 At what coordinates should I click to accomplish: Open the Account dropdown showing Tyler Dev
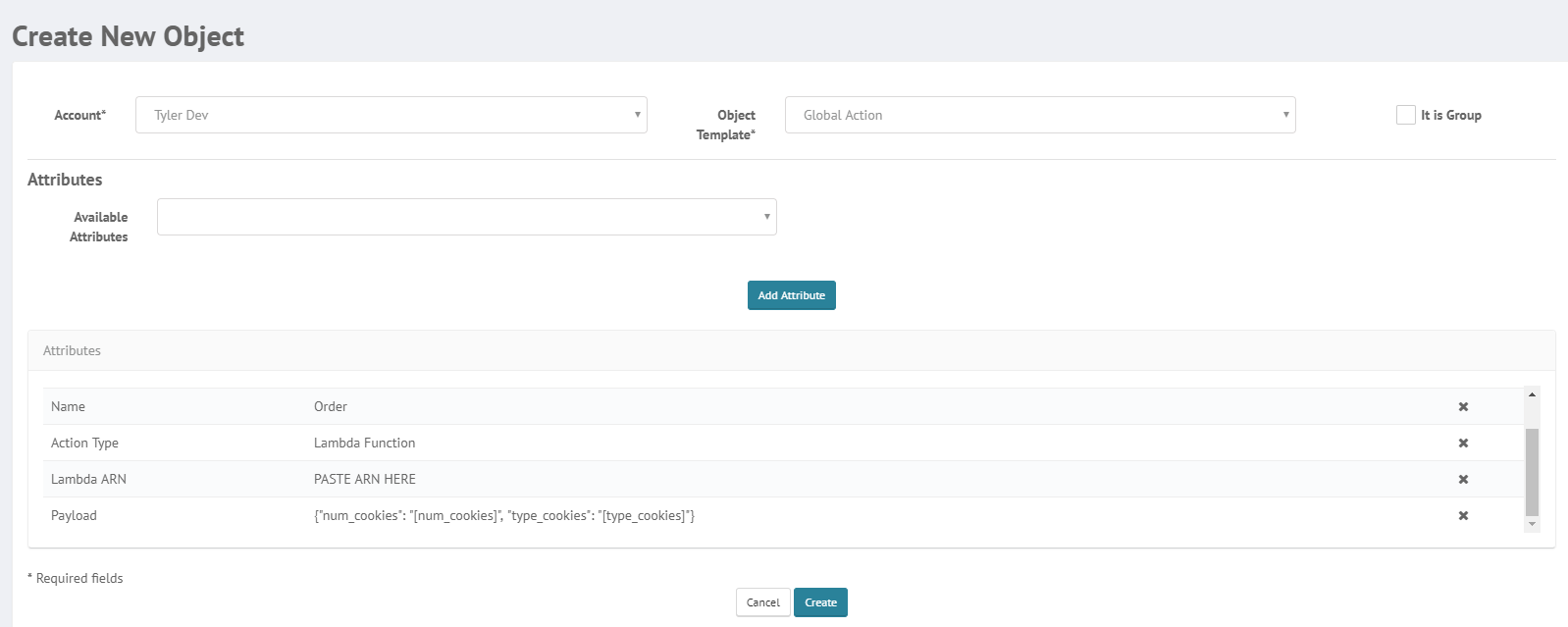pos(391,115)
